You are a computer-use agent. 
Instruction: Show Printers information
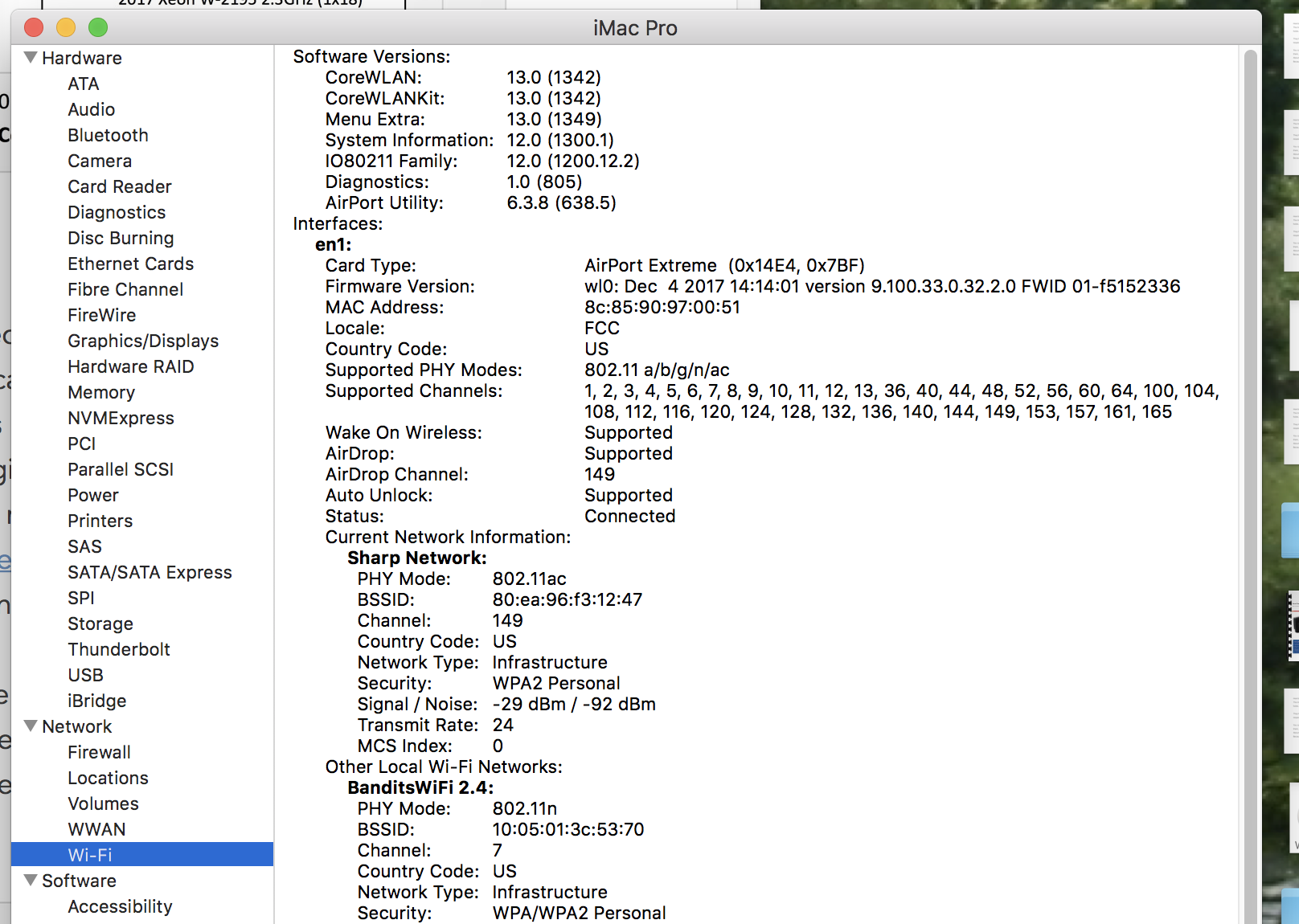(x=100, y=521)
